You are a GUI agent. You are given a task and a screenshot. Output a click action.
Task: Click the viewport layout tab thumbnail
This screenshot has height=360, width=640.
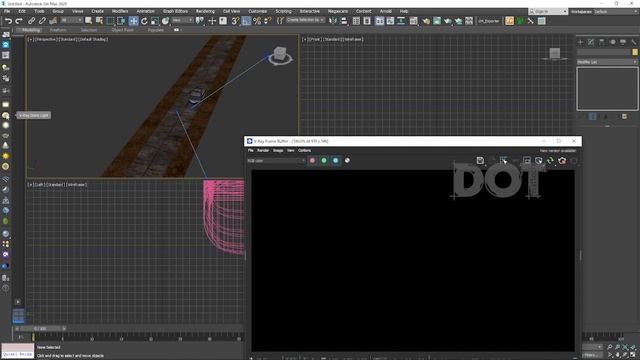coord(18,316)
